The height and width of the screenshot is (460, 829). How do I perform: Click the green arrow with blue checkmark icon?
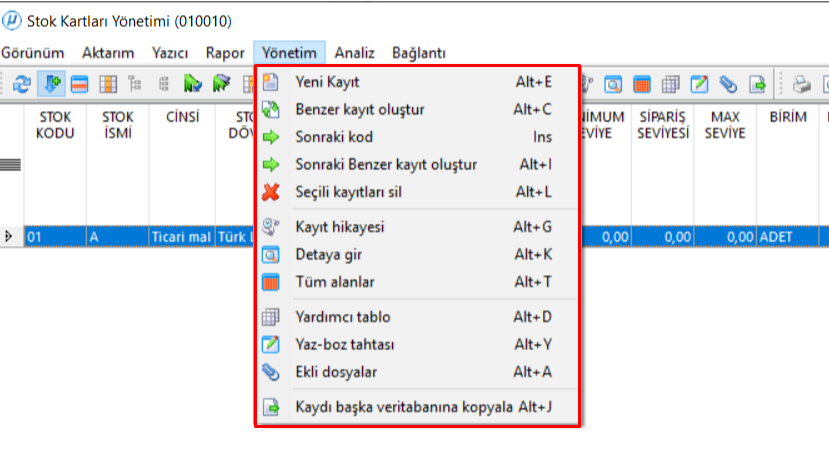[192, 84]
